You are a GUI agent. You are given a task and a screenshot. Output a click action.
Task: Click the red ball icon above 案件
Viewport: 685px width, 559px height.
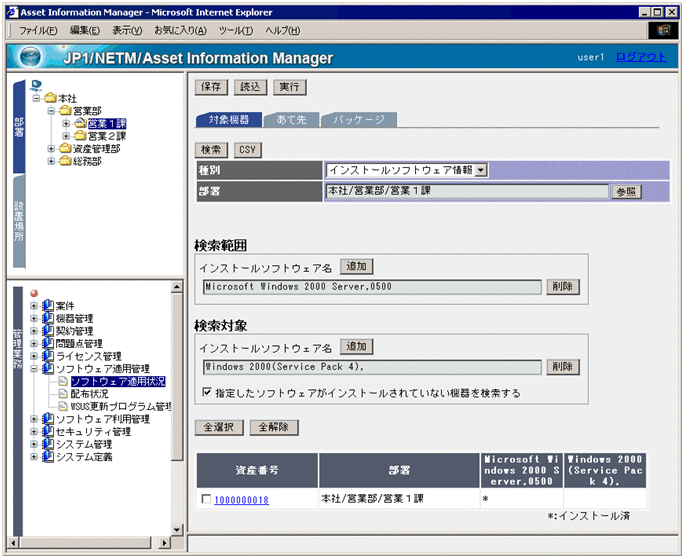click(34, 293)
